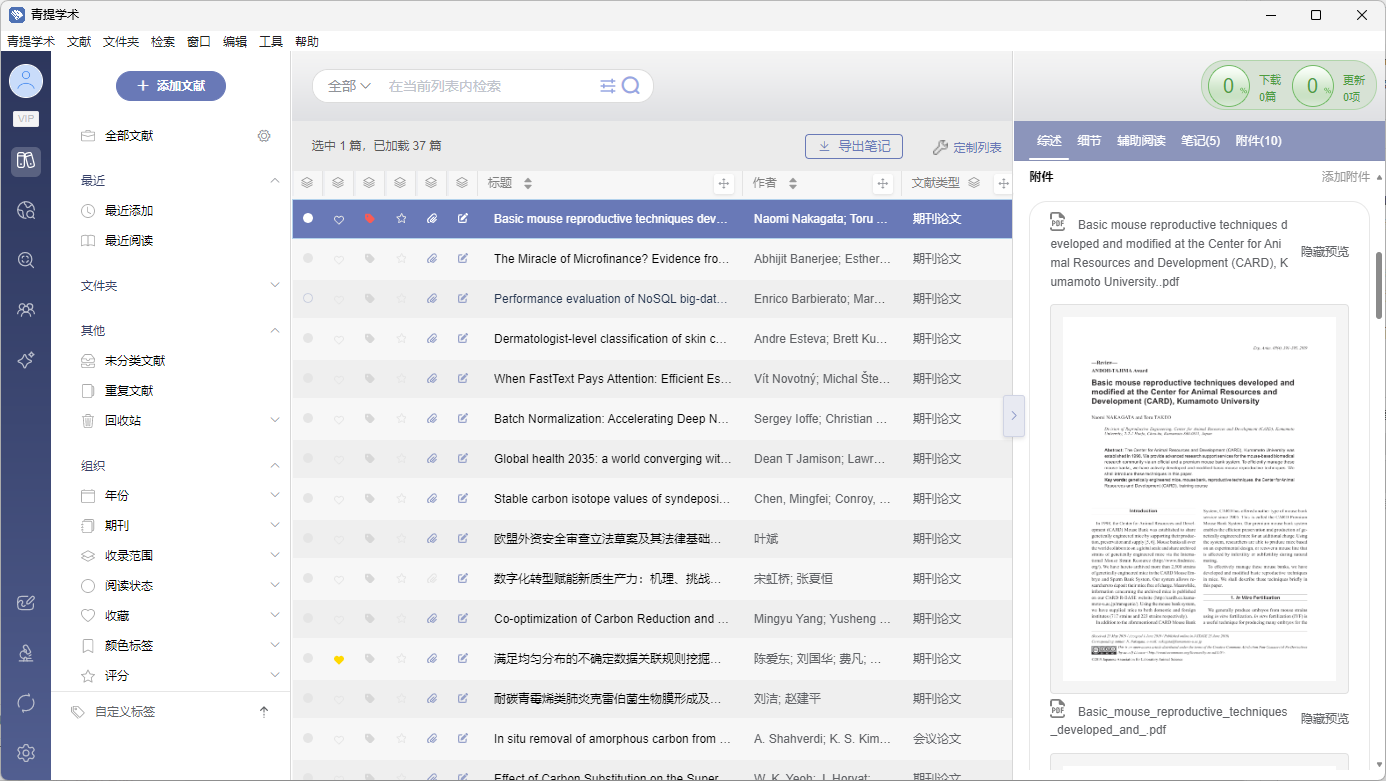Open the 全部 search scope dropdown
1386x781 pixels.
pyautogui.click(x=349, y=86)
